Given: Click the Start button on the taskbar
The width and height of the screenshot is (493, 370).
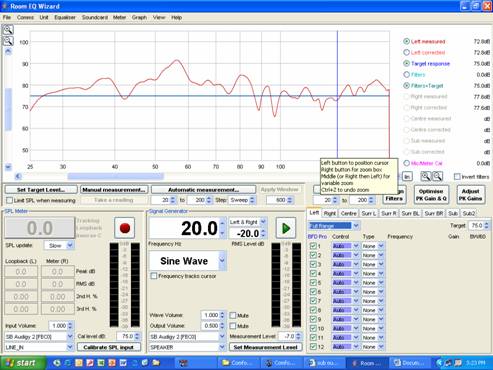Looking at the screenshot, I should click(22, 363).
